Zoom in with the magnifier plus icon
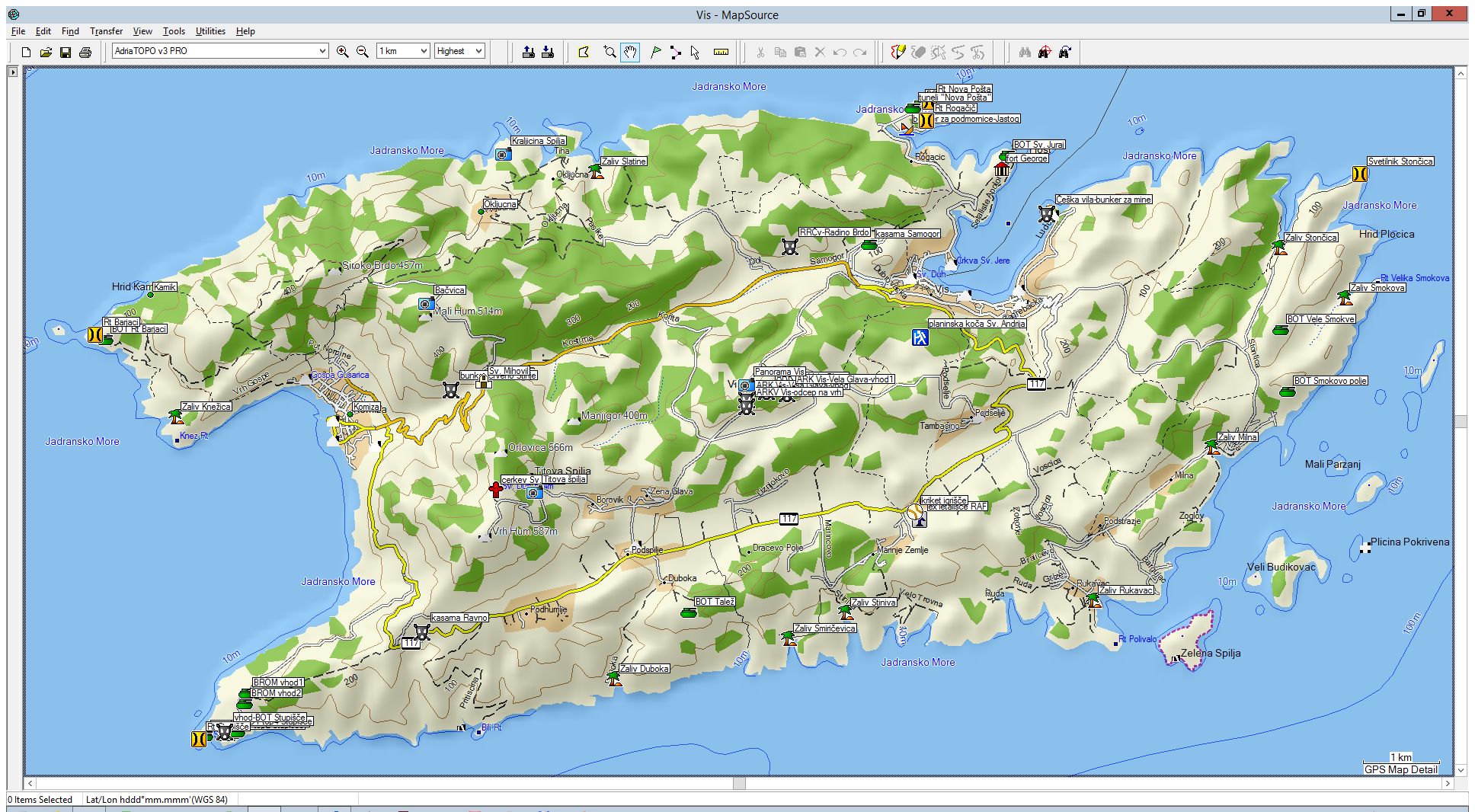 343,52
